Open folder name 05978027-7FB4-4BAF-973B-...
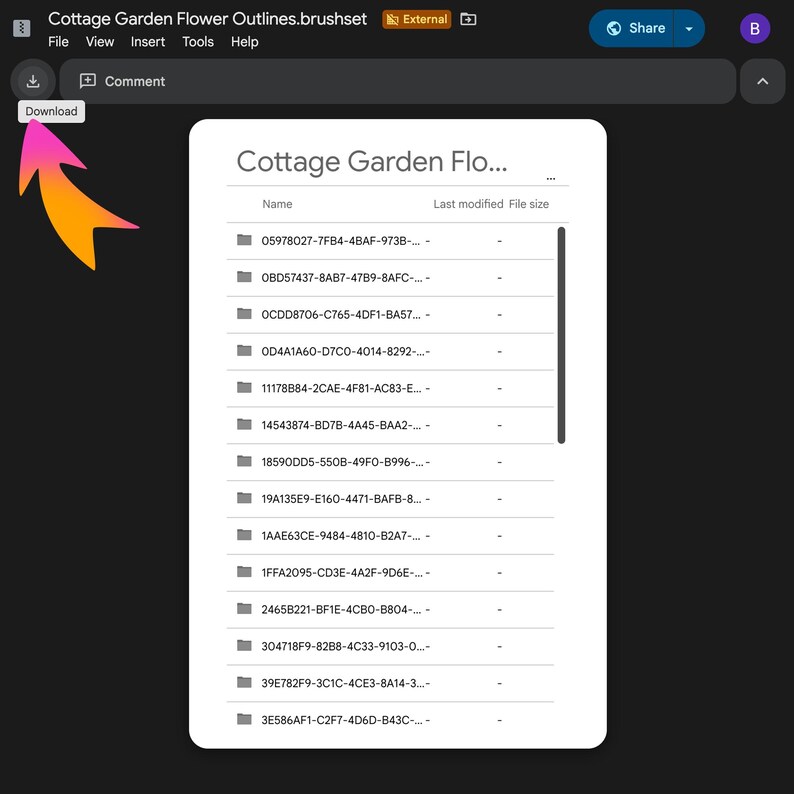Screen dimensions: 794x794 click(340, 241)
